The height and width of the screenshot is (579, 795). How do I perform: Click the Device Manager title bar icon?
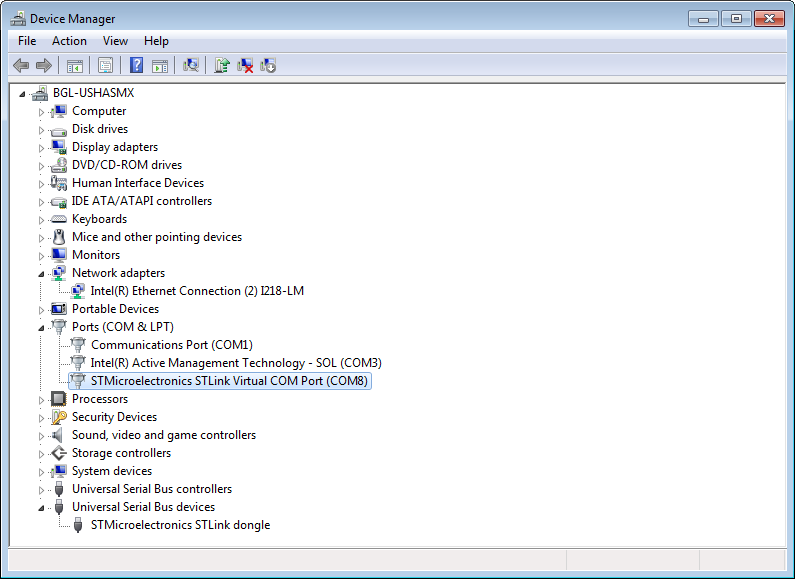tap(18, 19)
